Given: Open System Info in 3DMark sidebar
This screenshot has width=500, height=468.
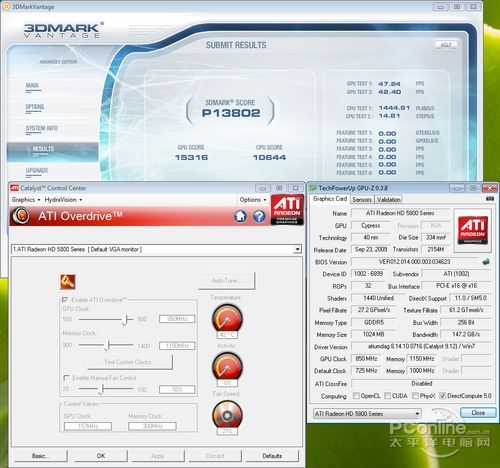Looking at the screenshot, I should pos(42,128).
